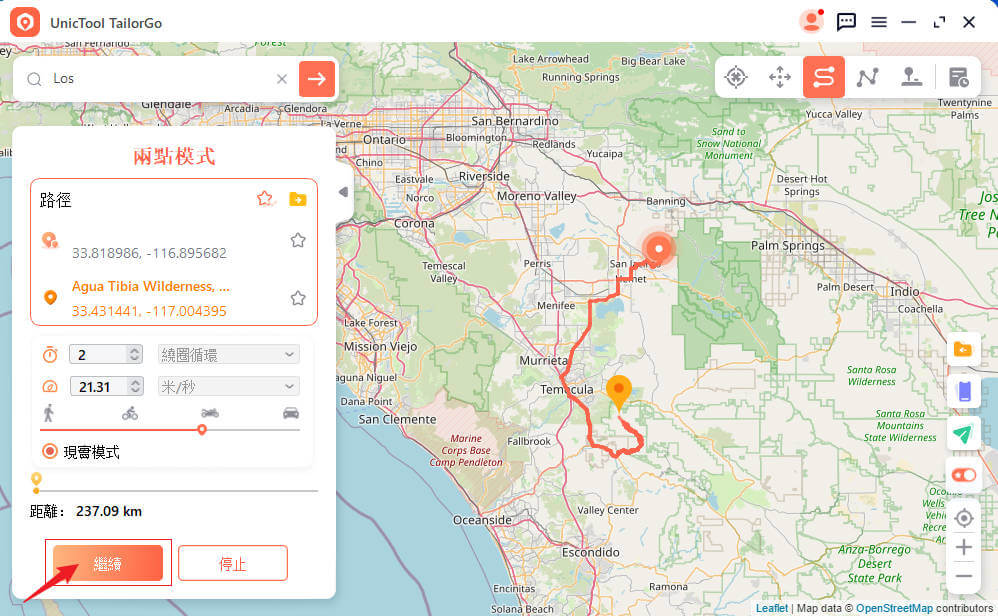Open the history records icon in toolbar

[x=958, y=77]
